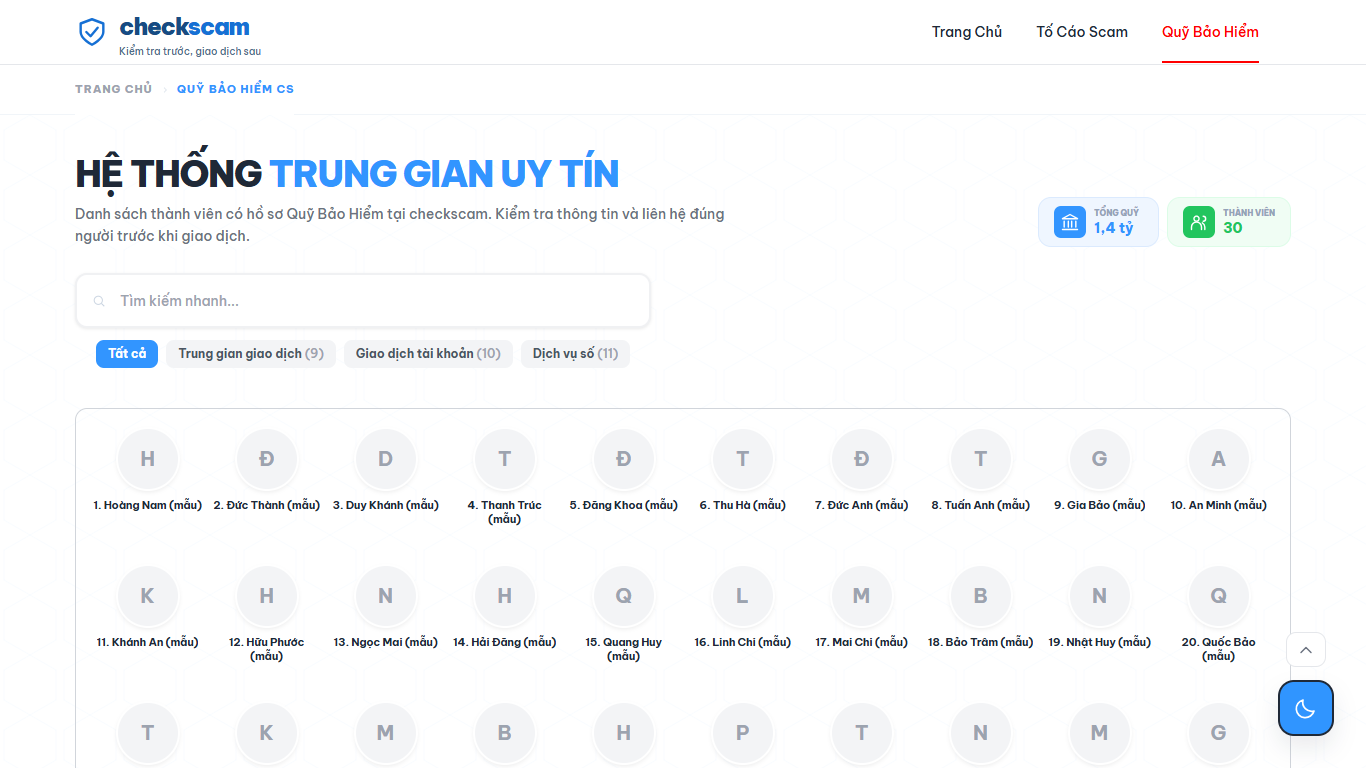Viewport: 1366px width, 768px height.
Task: Click the Tổng Quỹ bank icon
Action: click(1070, 222)
